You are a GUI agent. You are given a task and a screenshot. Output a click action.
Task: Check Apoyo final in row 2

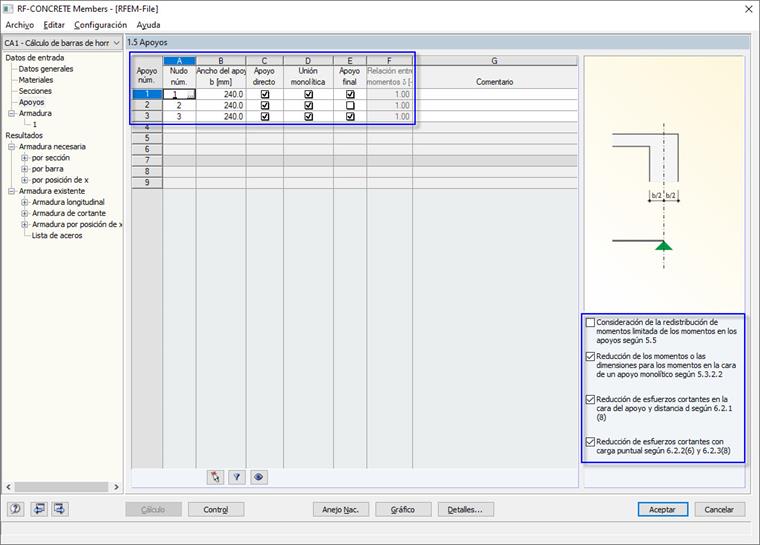click(x=350, y=105)
